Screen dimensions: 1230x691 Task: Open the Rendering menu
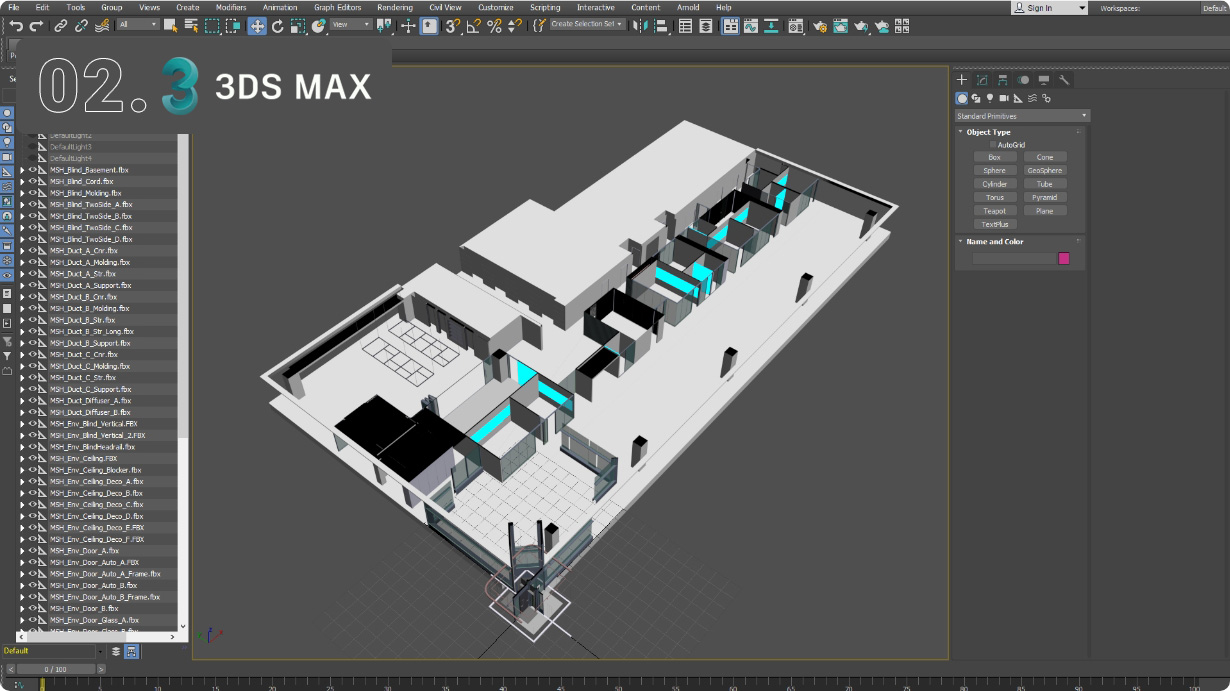395,7
